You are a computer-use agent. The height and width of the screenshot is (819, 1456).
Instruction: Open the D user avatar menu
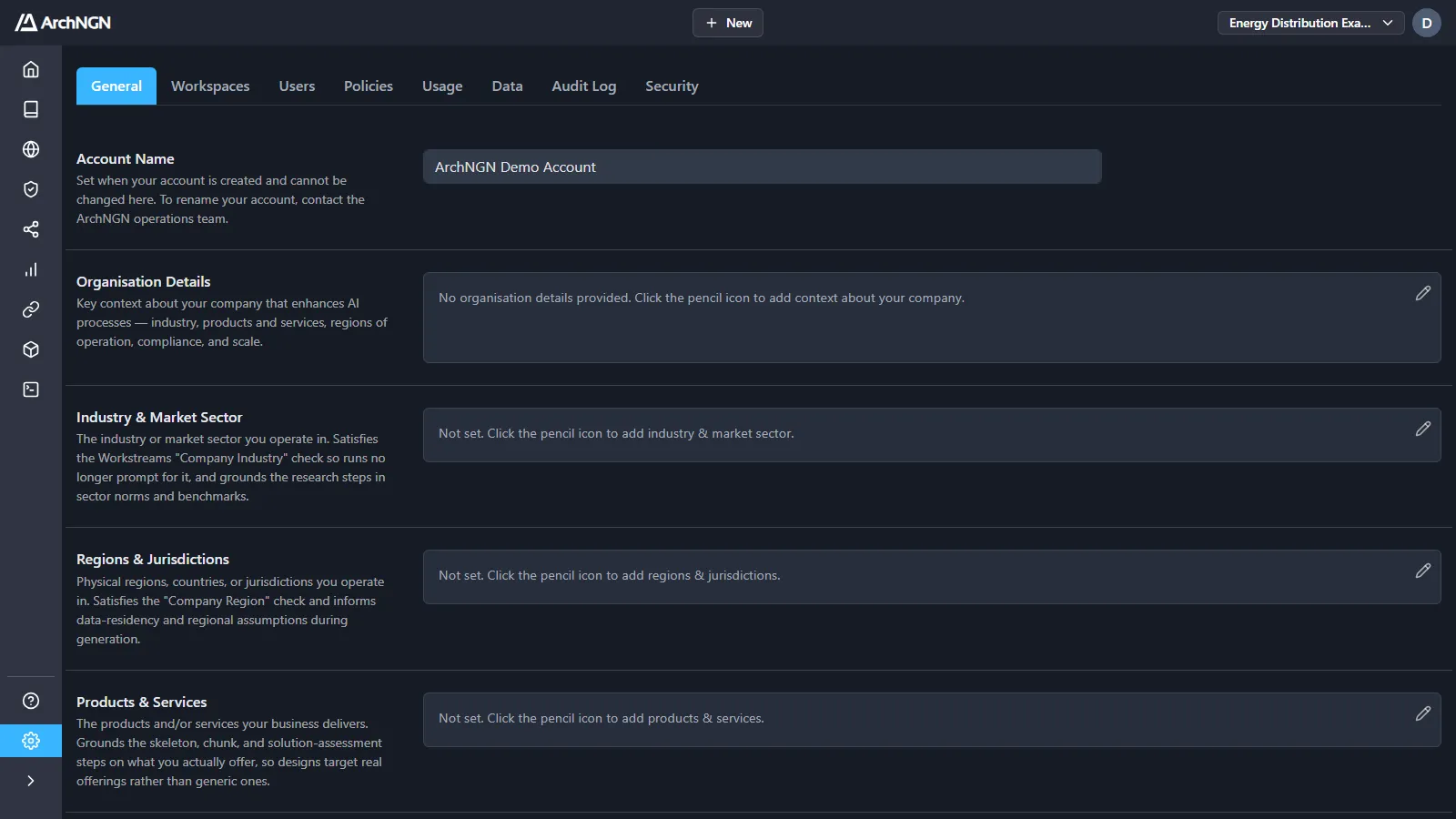1427,23
